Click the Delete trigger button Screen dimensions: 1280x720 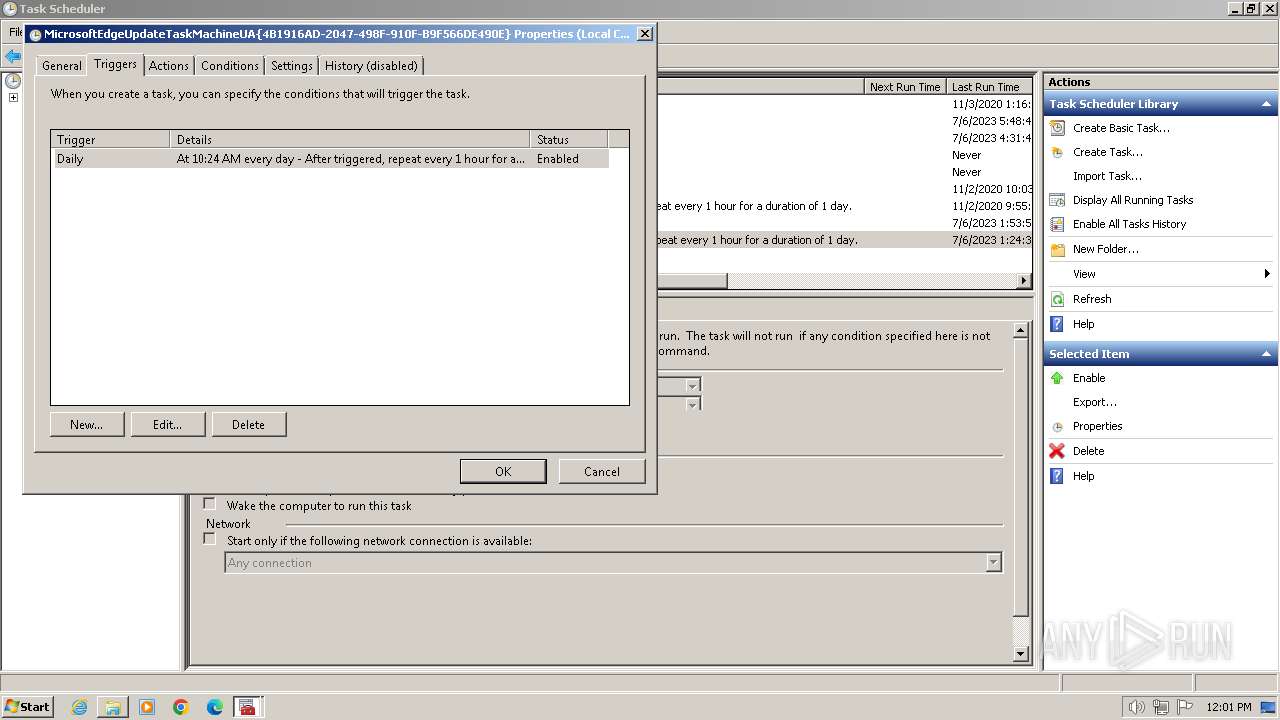249,424
